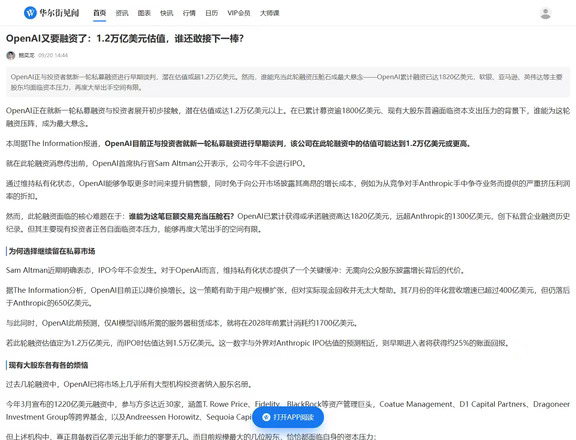Open the user profile avatar icon

(546, 13)
